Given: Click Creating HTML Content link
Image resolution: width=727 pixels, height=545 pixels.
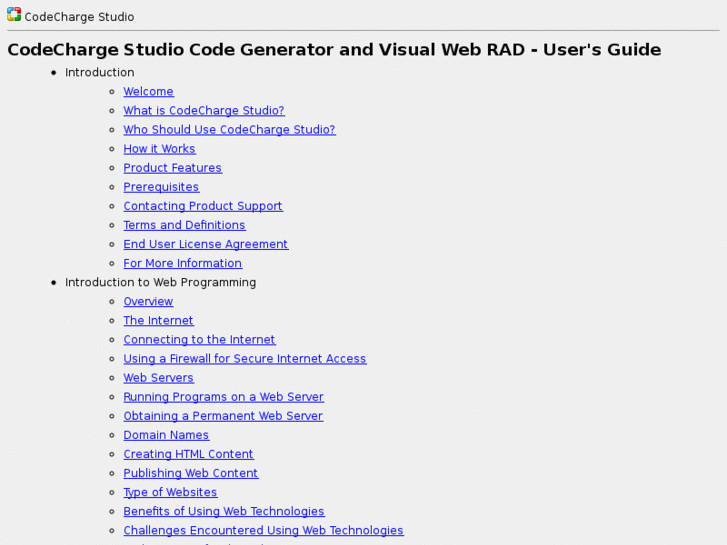Looking at the screenshot, I should click(188, 454).
